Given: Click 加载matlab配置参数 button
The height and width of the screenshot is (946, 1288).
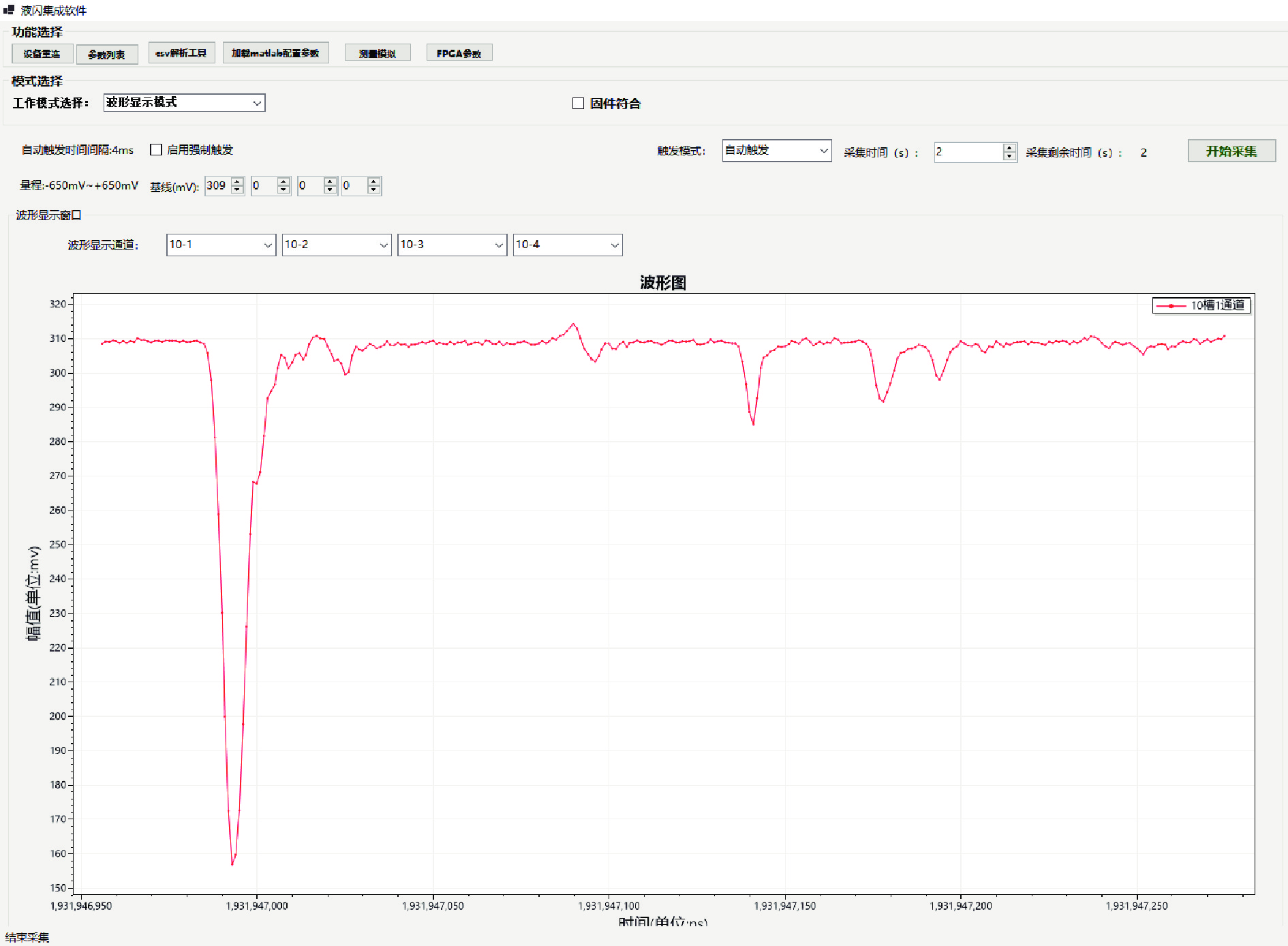Looking at the screenshot, I should click(275, 53).
